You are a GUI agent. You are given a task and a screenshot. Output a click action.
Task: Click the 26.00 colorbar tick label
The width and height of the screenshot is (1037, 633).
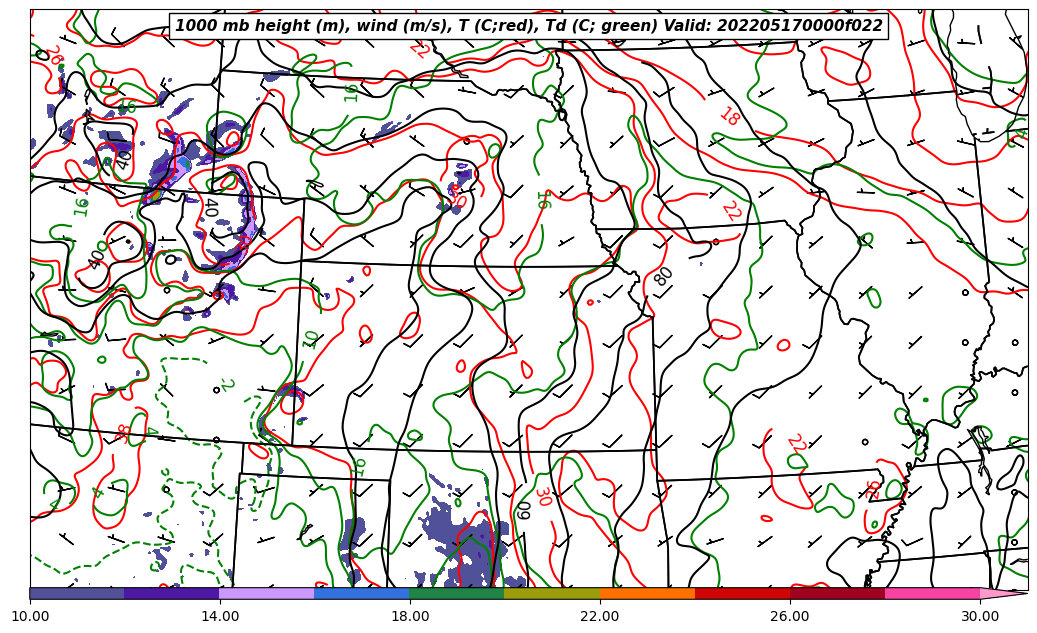coord(790,616)
